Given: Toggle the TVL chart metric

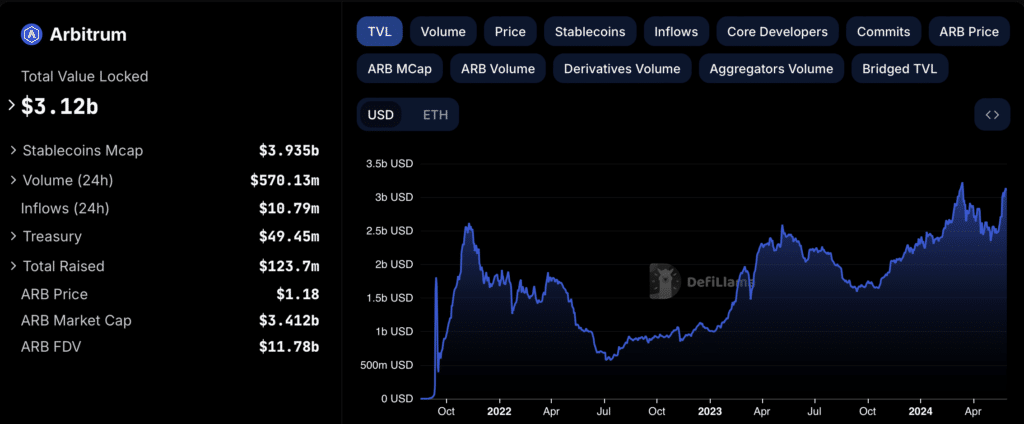Looking at the screenshot, I should [379, 31].
